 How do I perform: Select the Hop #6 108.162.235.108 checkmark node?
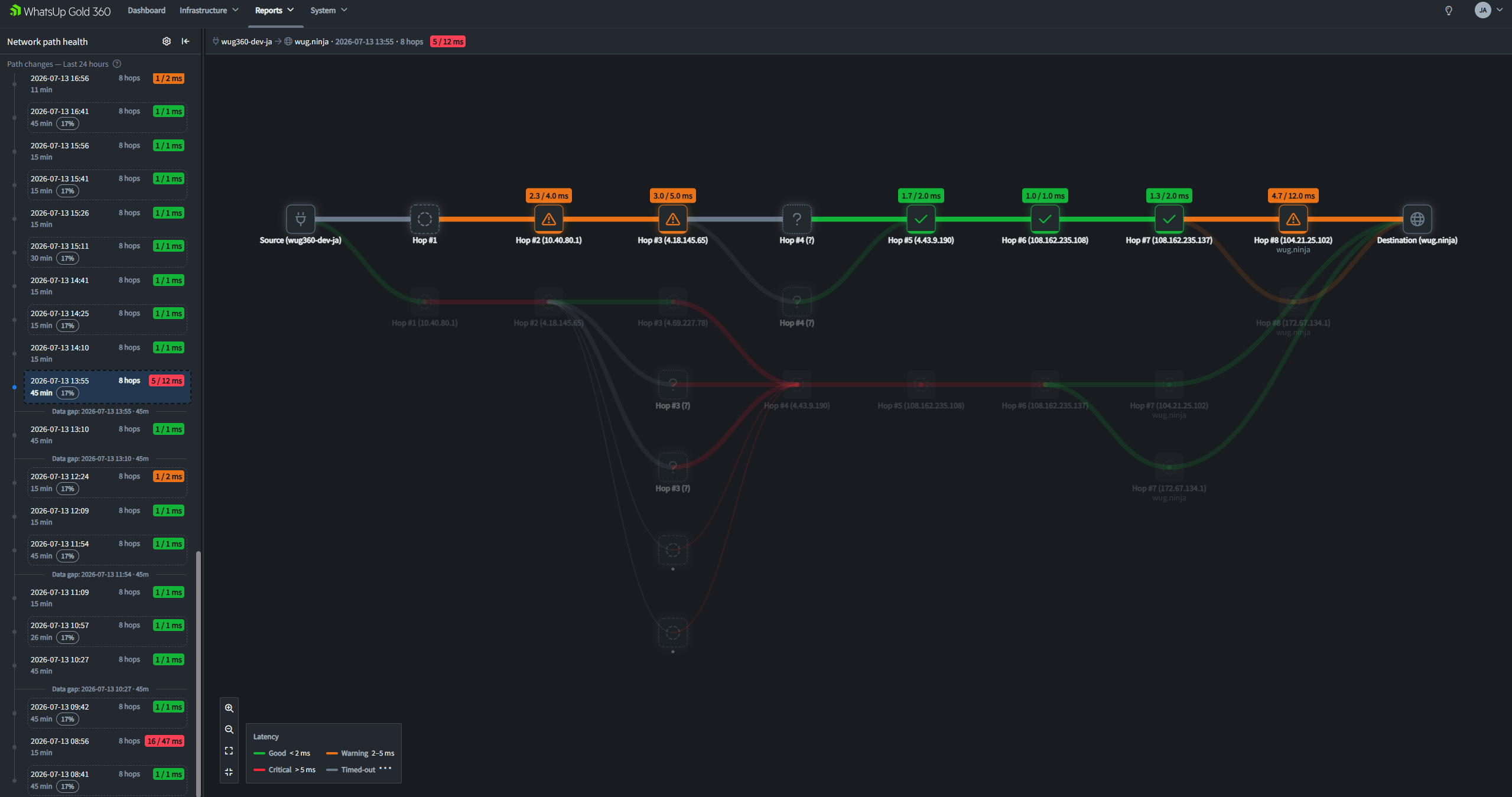pyautogui.click(x=1045, y=219)
